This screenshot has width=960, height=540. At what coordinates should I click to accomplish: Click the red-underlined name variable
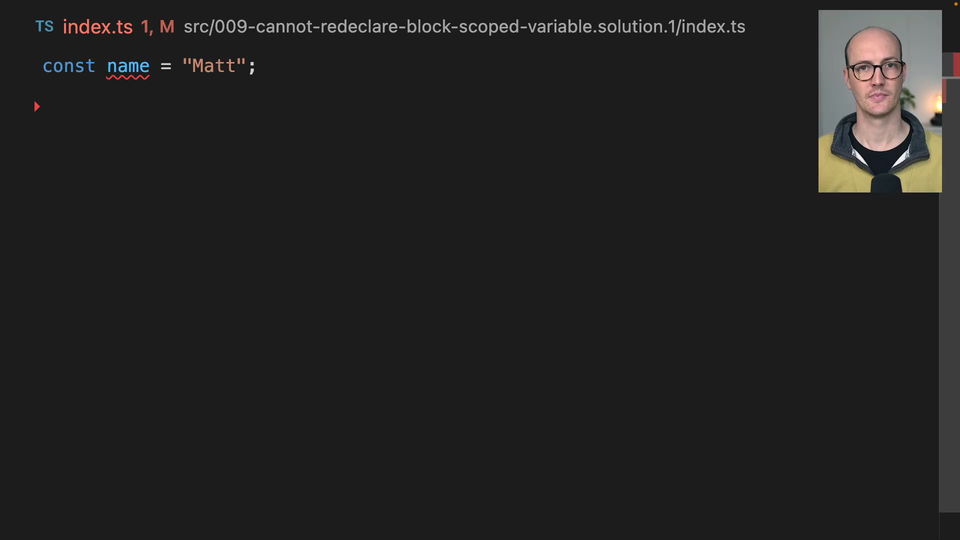(128, 66)
